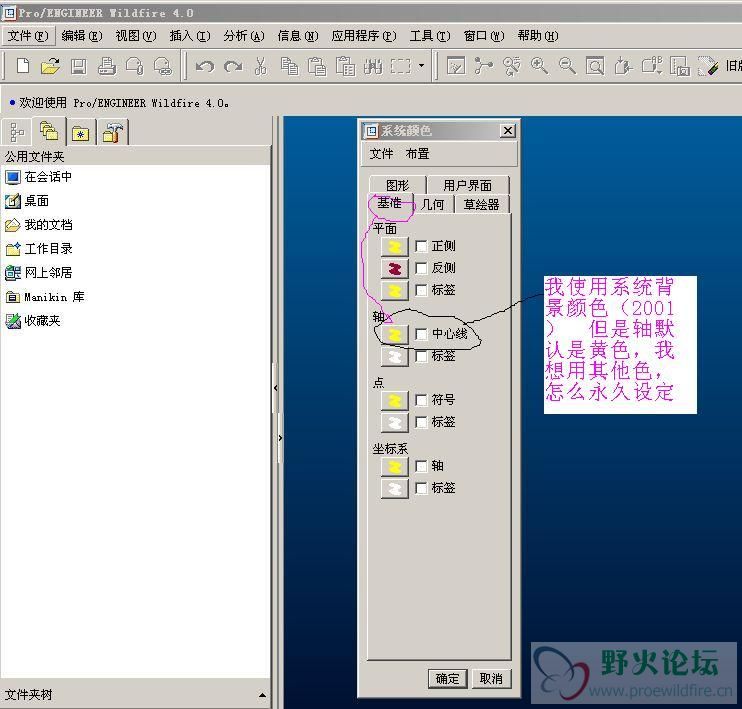Check the coordinate system 轴 checkbox

421,466
